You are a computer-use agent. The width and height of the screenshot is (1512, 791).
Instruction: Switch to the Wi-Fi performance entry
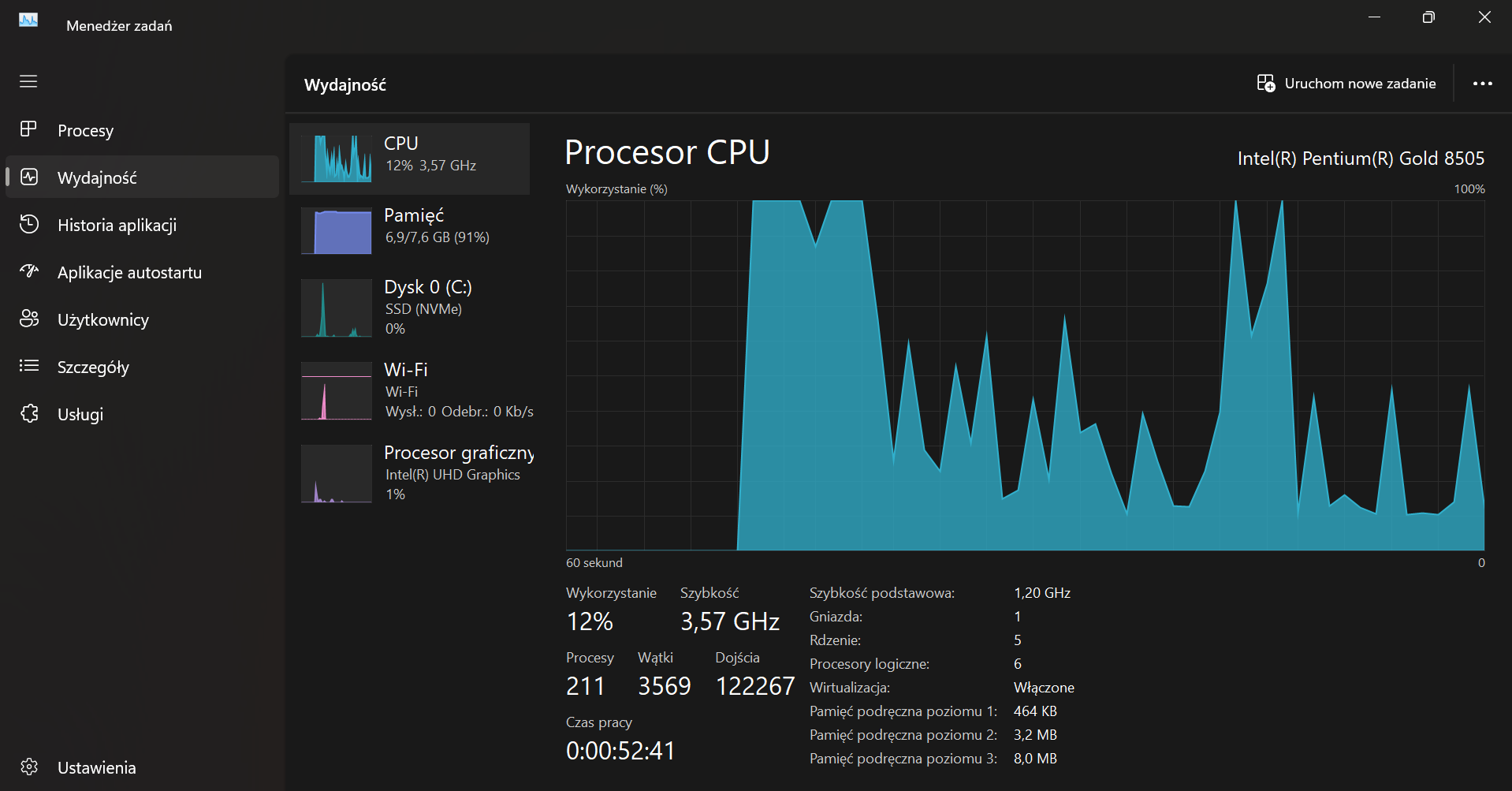410,390
